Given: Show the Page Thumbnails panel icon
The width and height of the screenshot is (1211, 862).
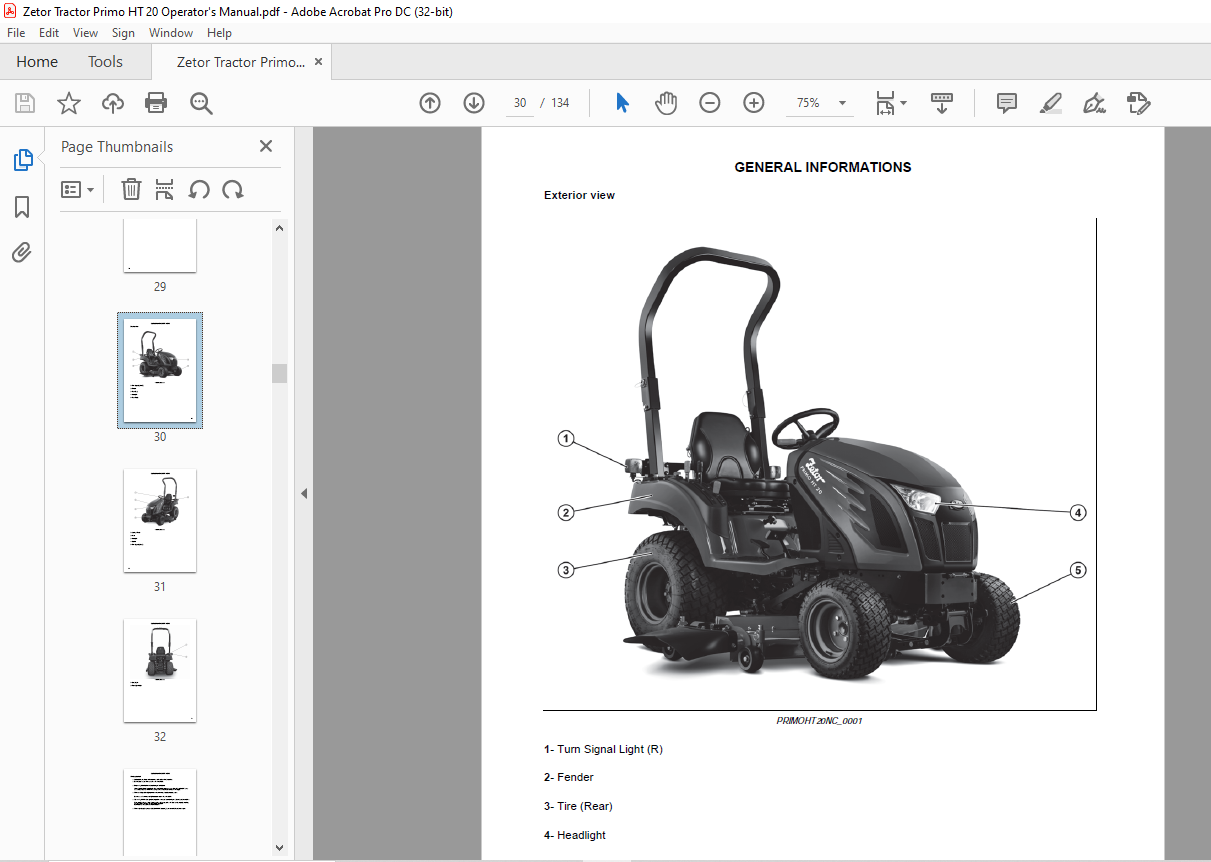Looking at the screenshot, I should tap(22, 159).
